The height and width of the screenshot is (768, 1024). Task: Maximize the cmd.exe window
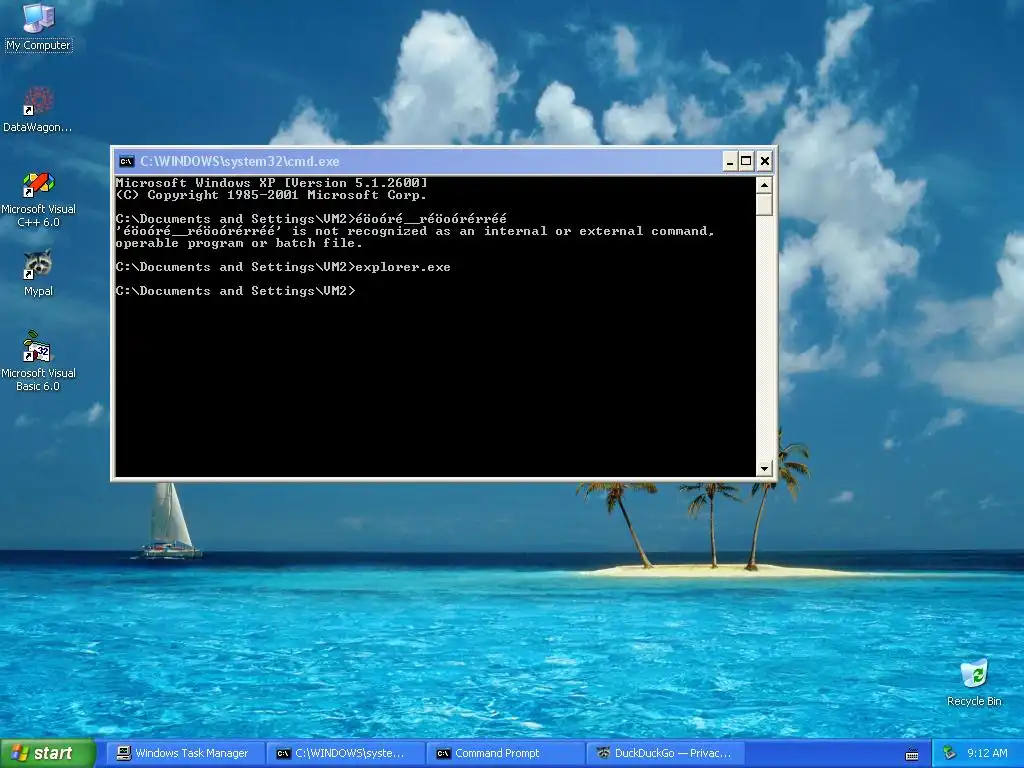tap(746, 161)
